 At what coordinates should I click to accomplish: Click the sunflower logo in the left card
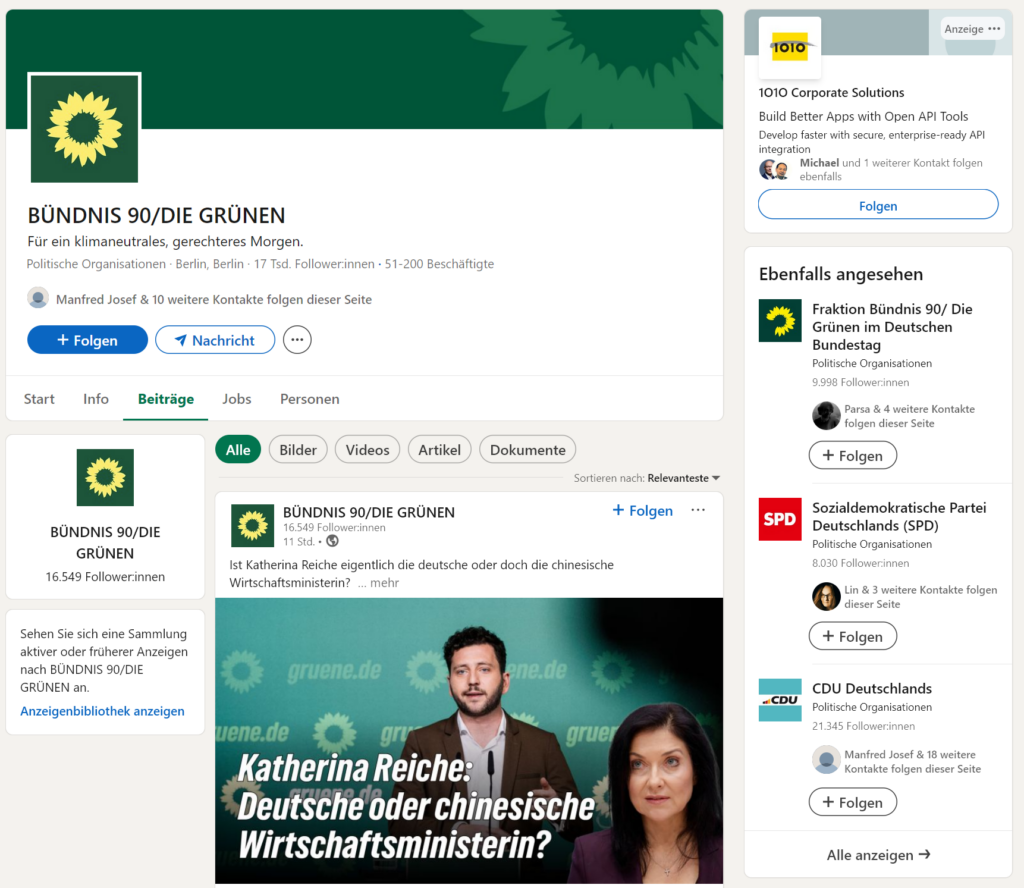(105, 477)
